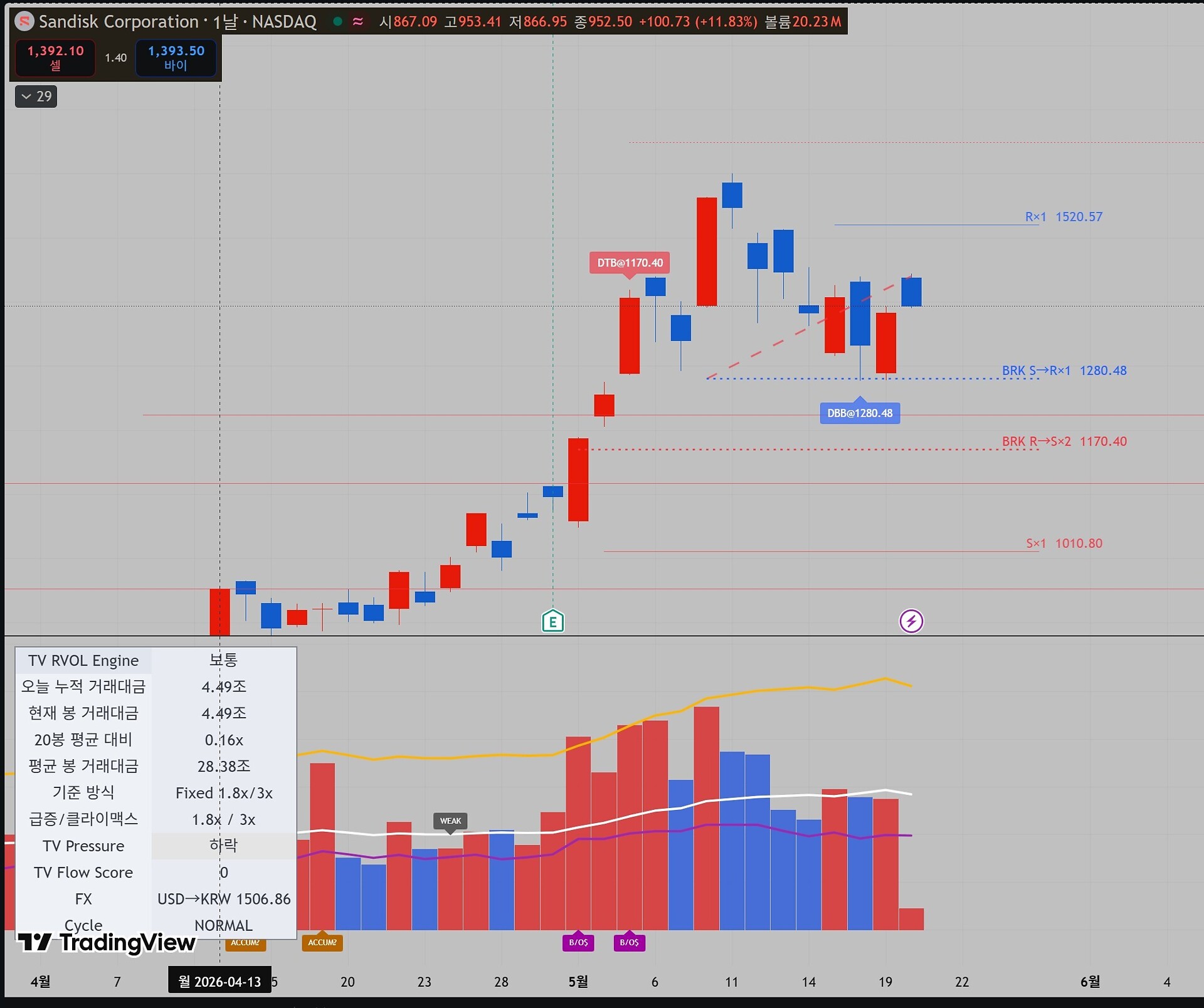The height and width of the screenshot is (1008, 1204).
Task: Click the right-hand B/O$ marker
Action: click(x=629, y=942)
